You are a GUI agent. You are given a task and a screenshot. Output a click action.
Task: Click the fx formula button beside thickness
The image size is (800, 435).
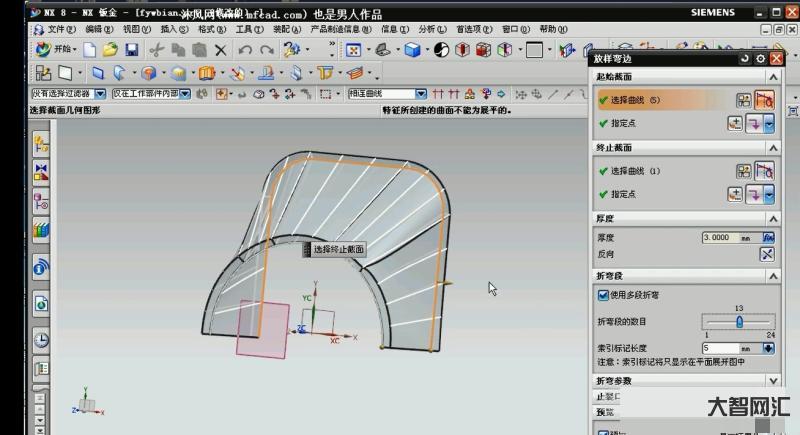[768, 238]
